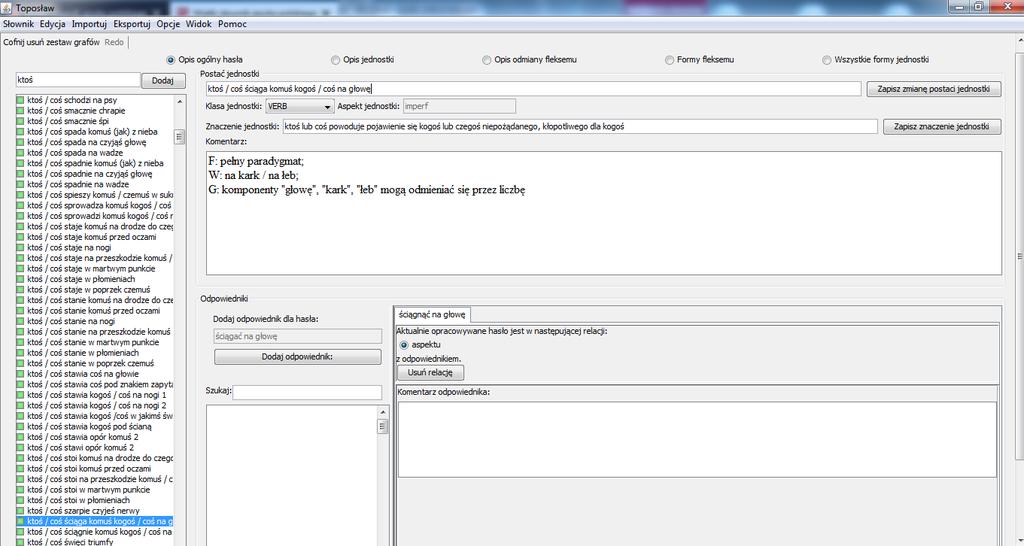The image size is (1024, 546).
Task: Click green icon of 'staje na nogi' row
Action: 20,248
